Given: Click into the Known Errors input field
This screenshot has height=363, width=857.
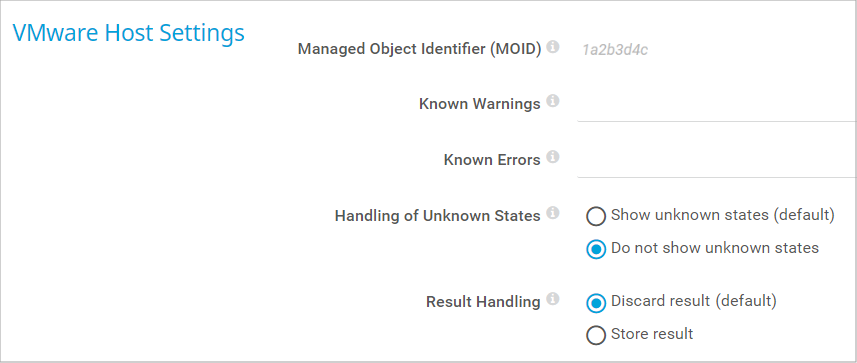Looking at the screenshot, I should tap(716, 162).
